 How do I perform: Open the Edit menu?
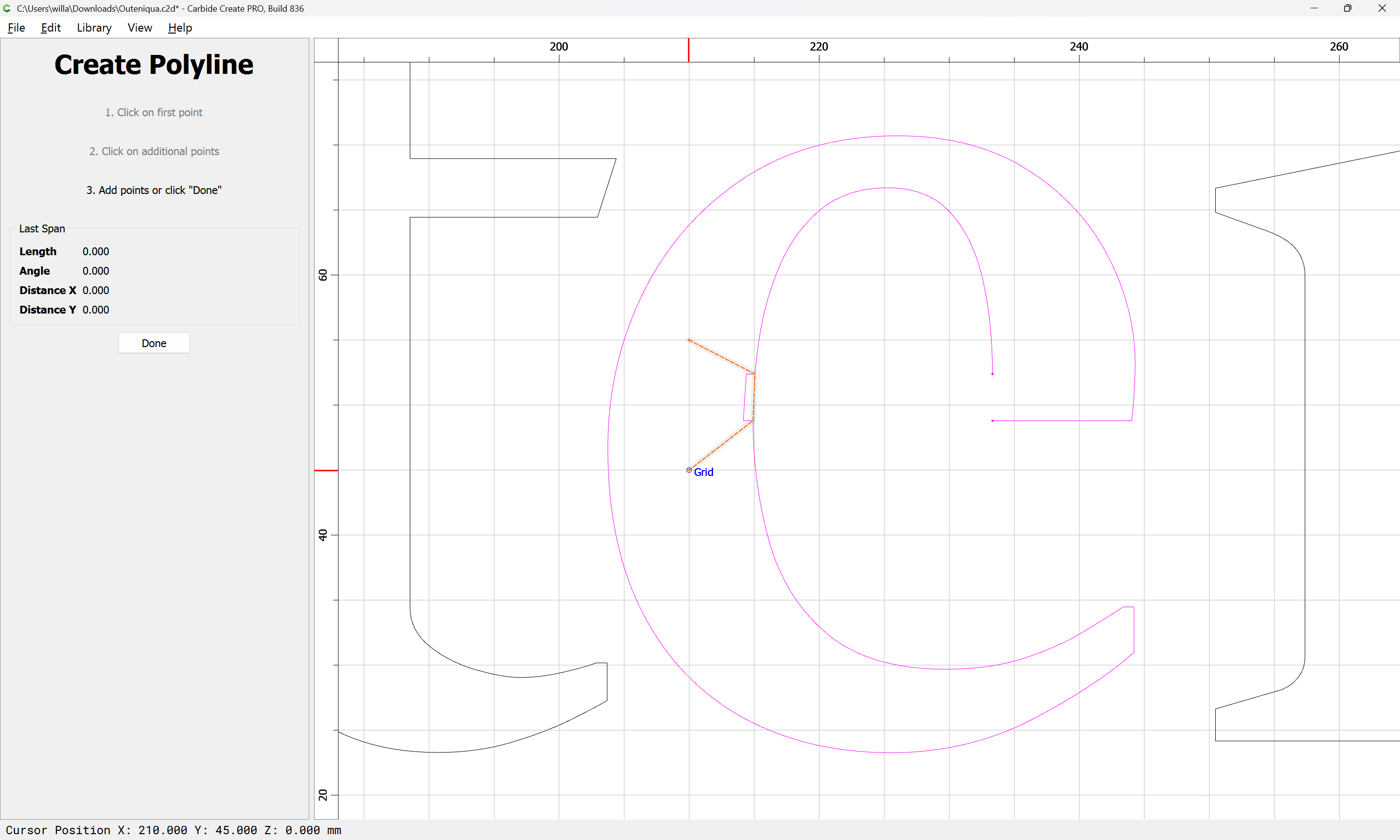51,28
